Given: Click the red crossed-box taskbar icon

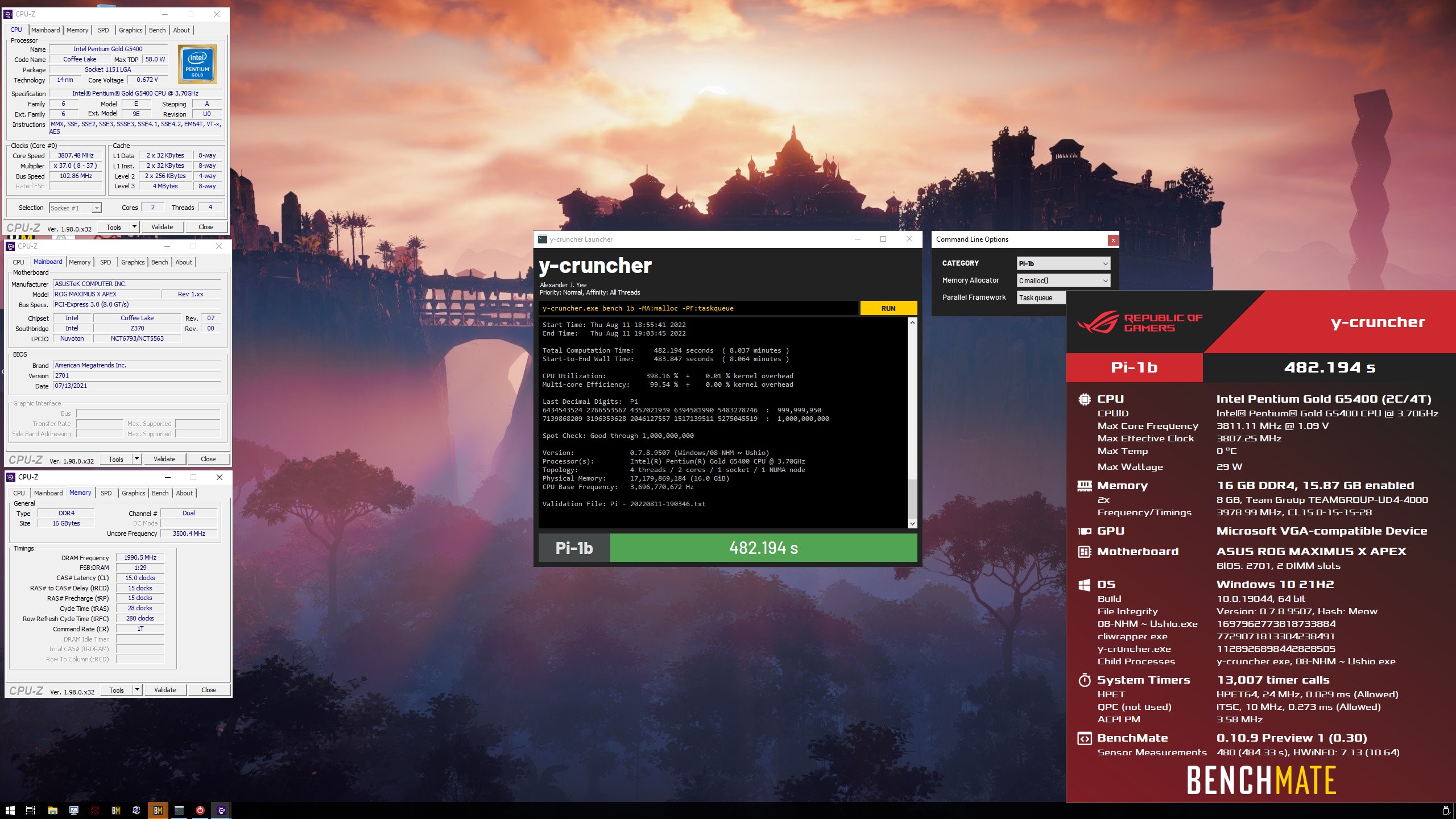Looking at the screenshot, I should click(x=95, y=810).
